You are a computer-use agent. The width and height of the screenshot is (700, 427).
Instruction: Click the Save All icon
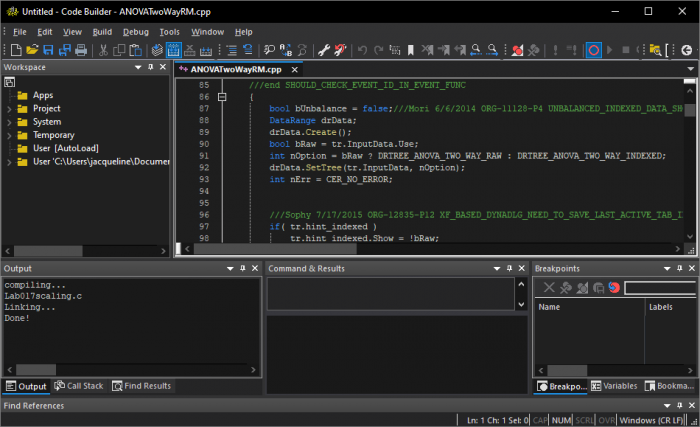(63, 49)
